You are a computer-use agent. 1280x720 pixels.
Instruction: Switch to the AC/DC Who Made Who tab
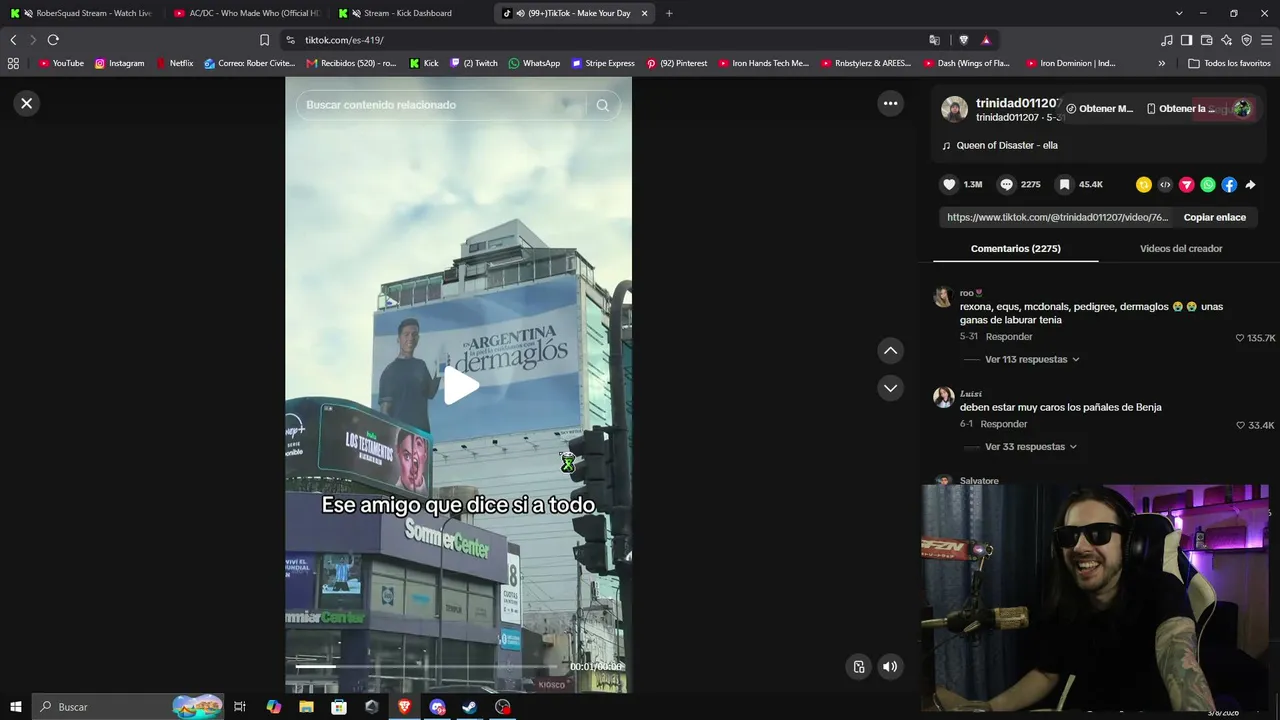[x=246, y=13]
